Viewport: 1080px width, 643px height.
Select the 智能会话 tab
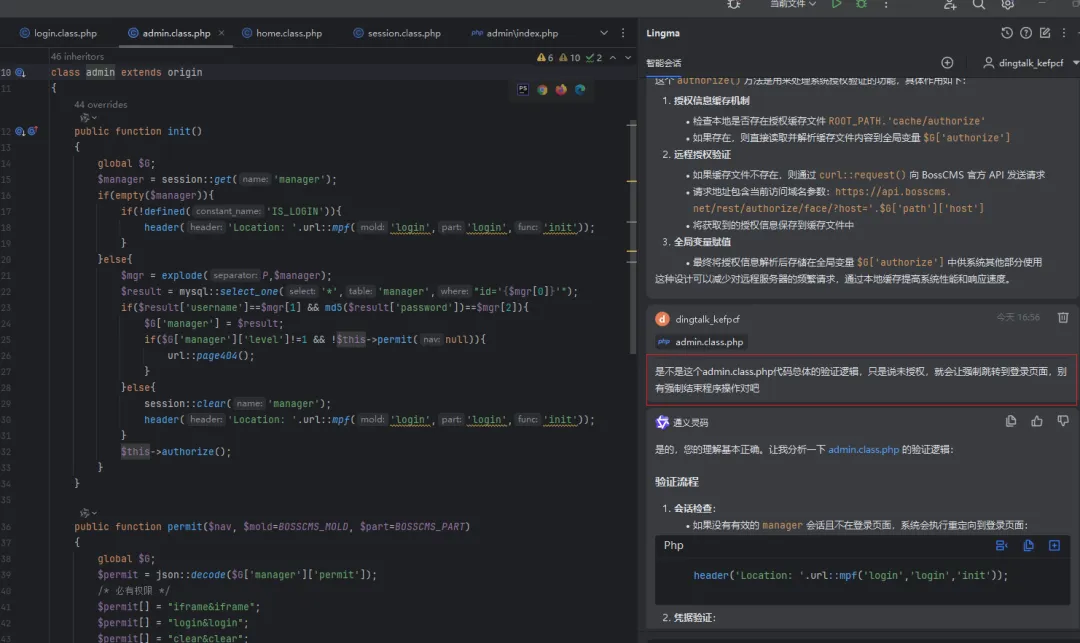[x=663, y=63]
